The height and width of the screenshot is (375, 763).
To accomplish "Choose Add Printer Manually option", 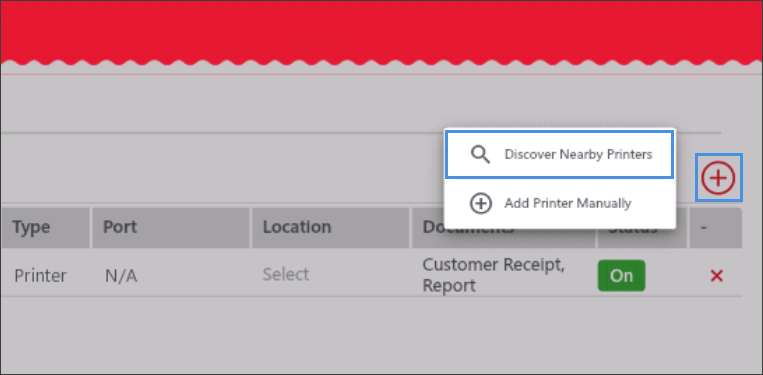I will click(560, 203).
